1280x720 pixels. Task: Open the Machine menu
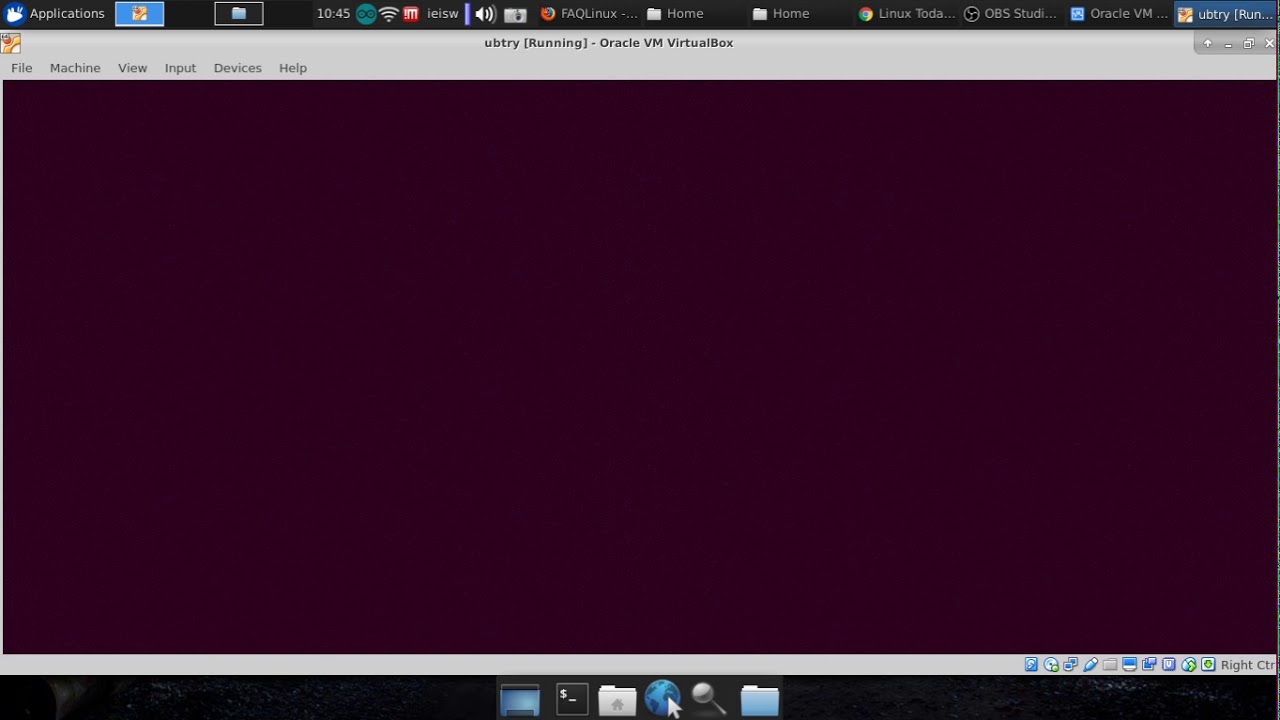point(75,67)
